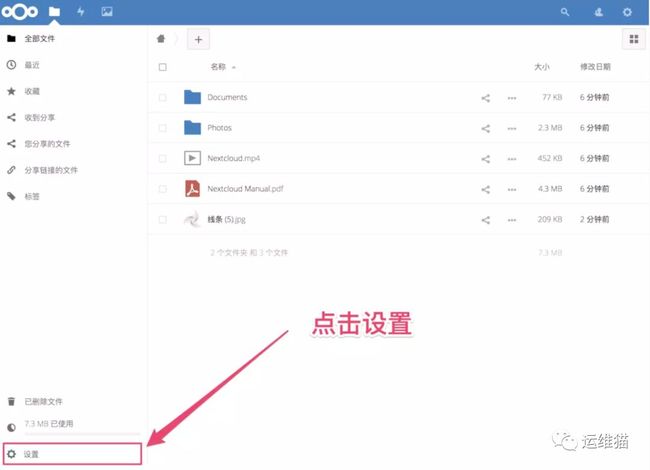
Task: Open the contacts menu icon in header
Action: click(598, 12)
